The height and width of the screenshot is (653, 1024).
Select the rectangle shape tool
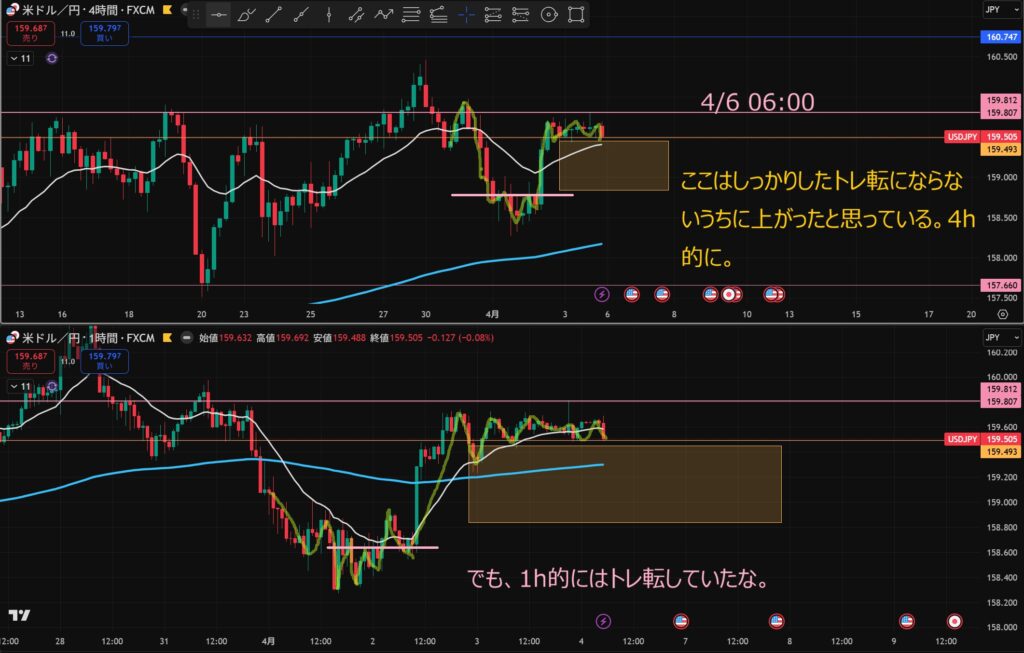575,15
